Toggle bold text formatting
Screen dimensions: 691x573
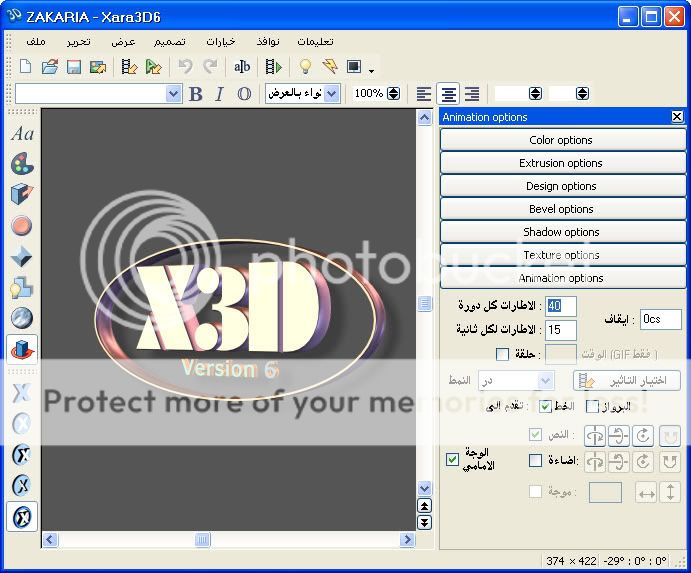coord(196,94)
